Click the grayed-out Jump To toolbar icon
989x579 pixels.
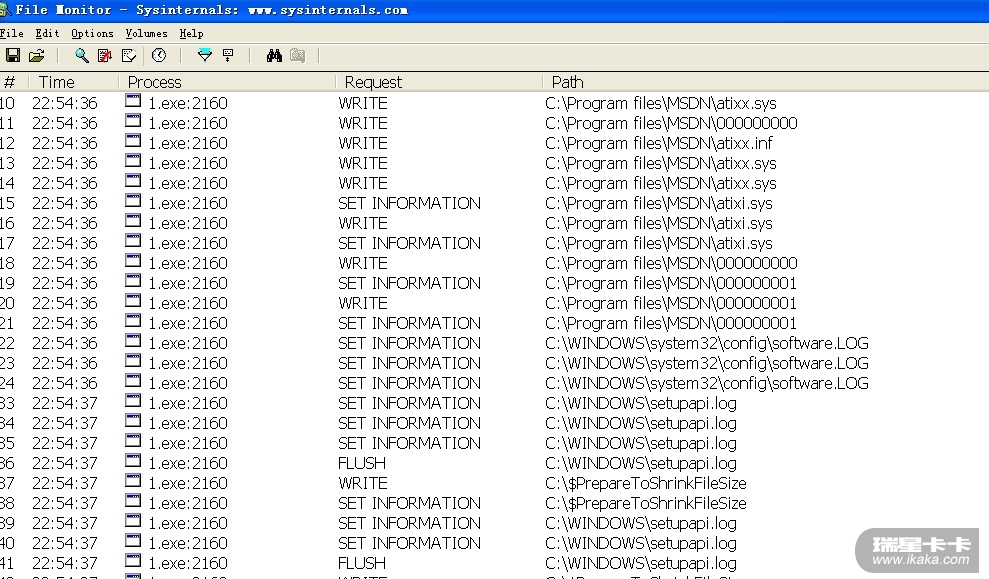coord(297,56)
